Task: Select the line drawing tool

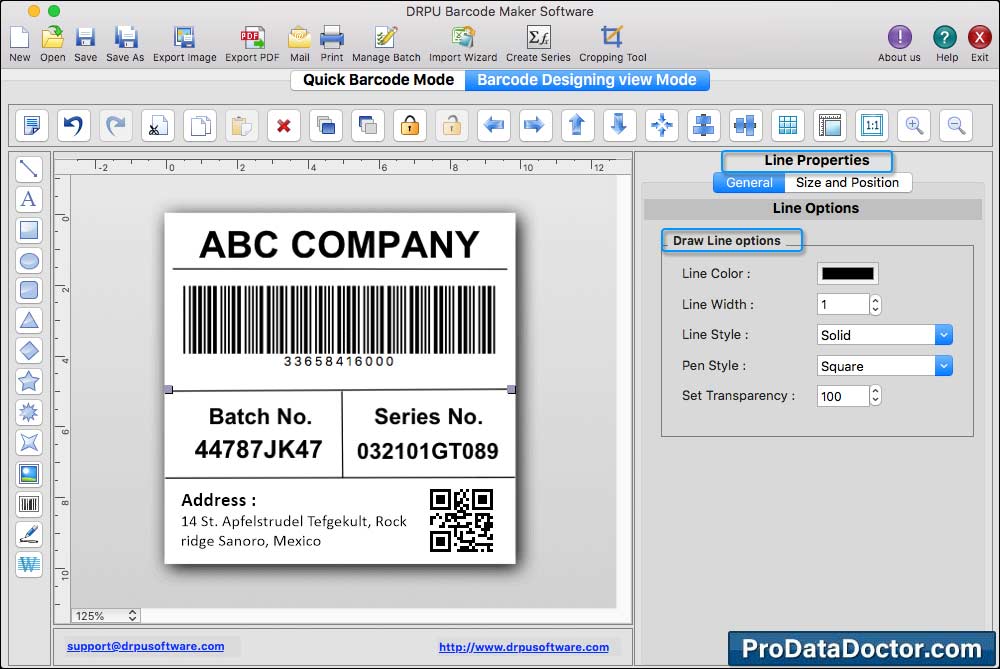Action: (29, 168)
